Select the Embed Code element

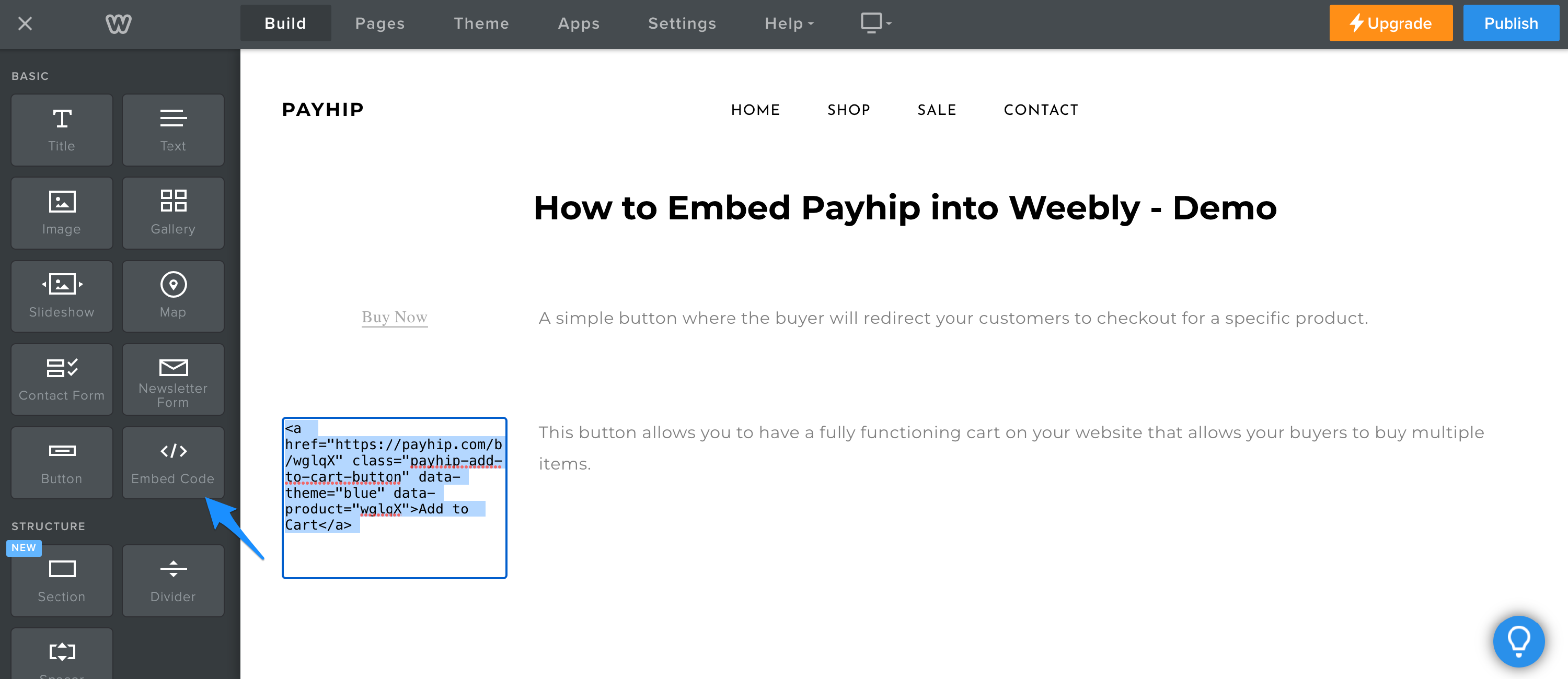(x=173, y=462)
